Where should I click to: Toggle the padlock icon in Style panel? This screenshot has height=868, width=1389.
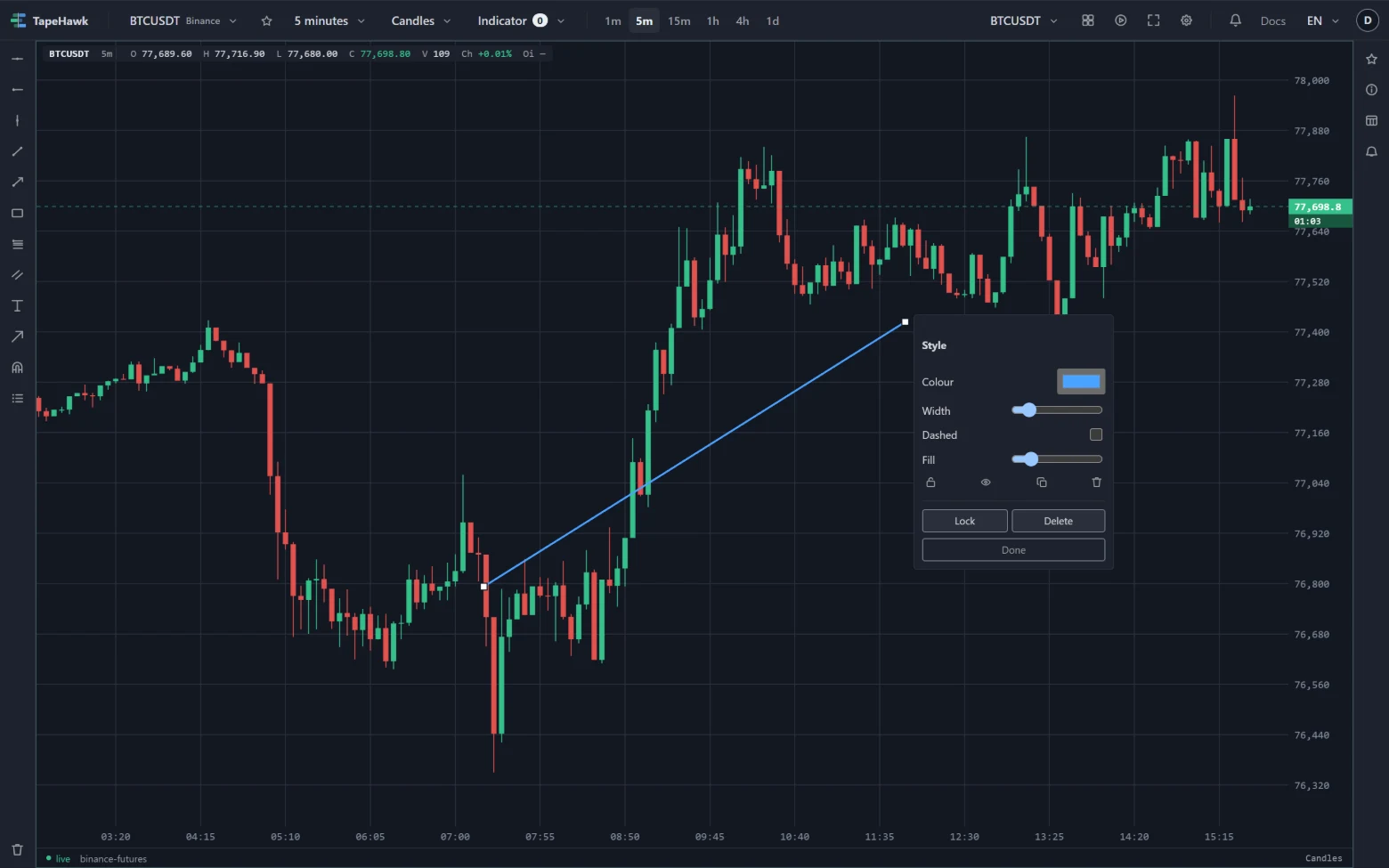(930, 483)
